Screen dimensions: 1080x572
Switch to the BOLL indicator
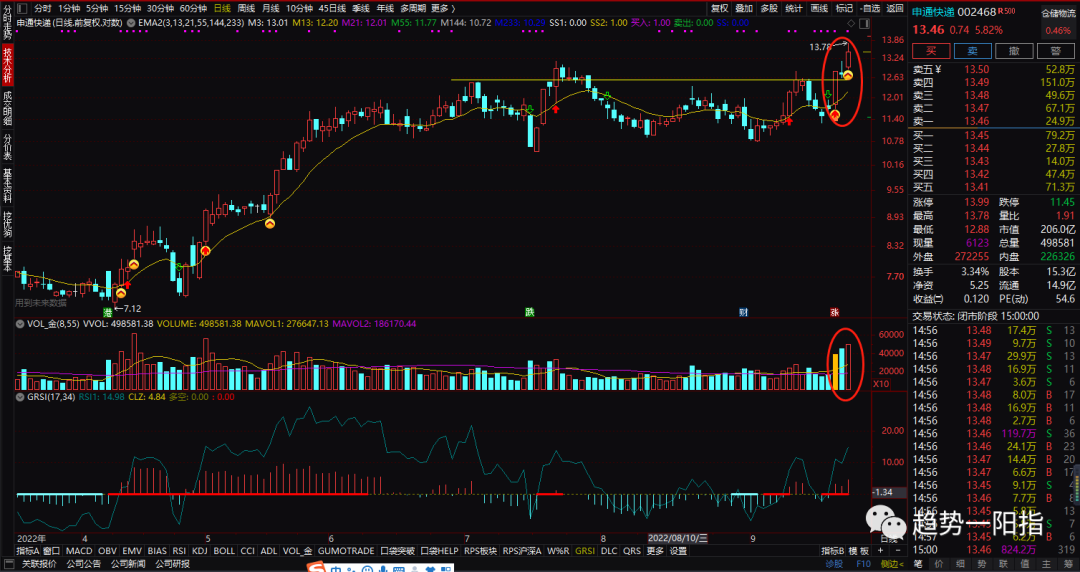[x=224, y=551]
